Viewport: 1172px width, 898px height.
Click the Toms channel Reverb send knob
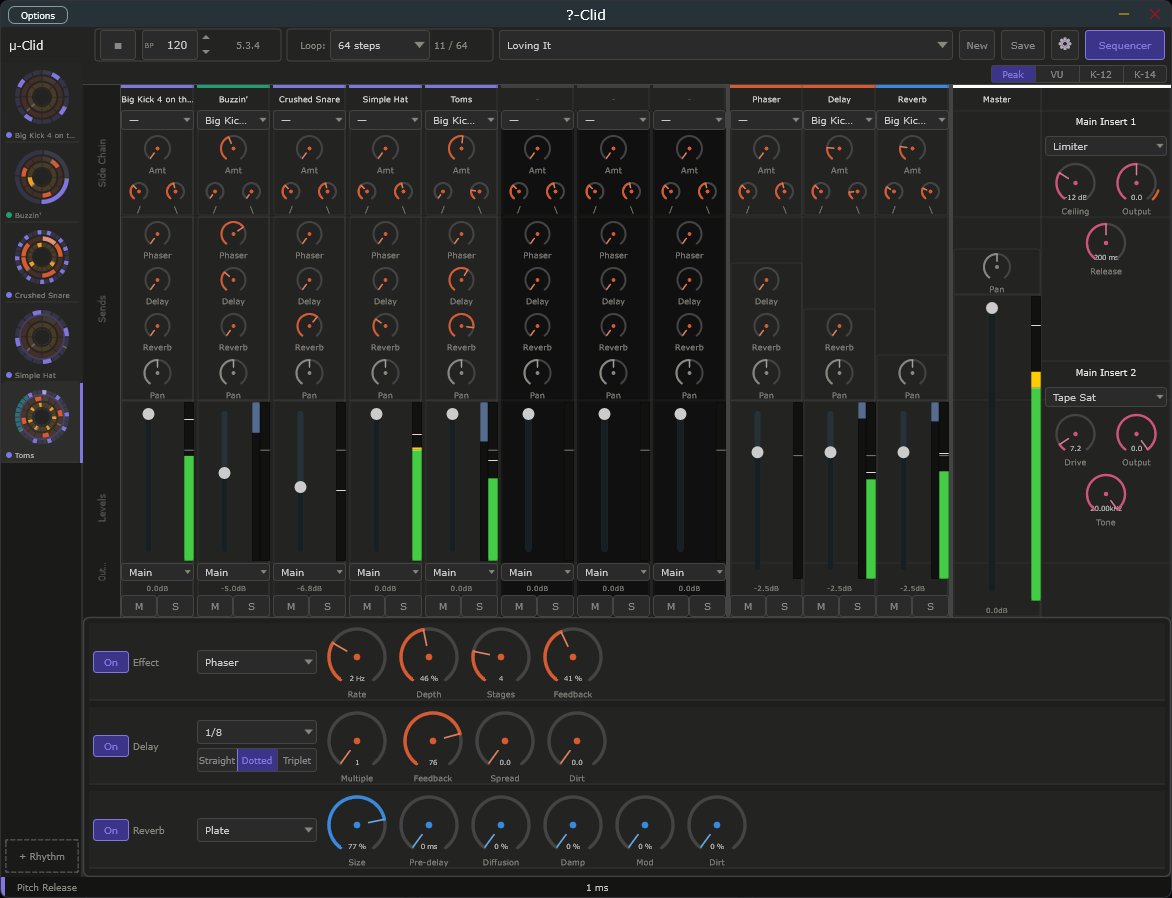(x=461, y=326)
